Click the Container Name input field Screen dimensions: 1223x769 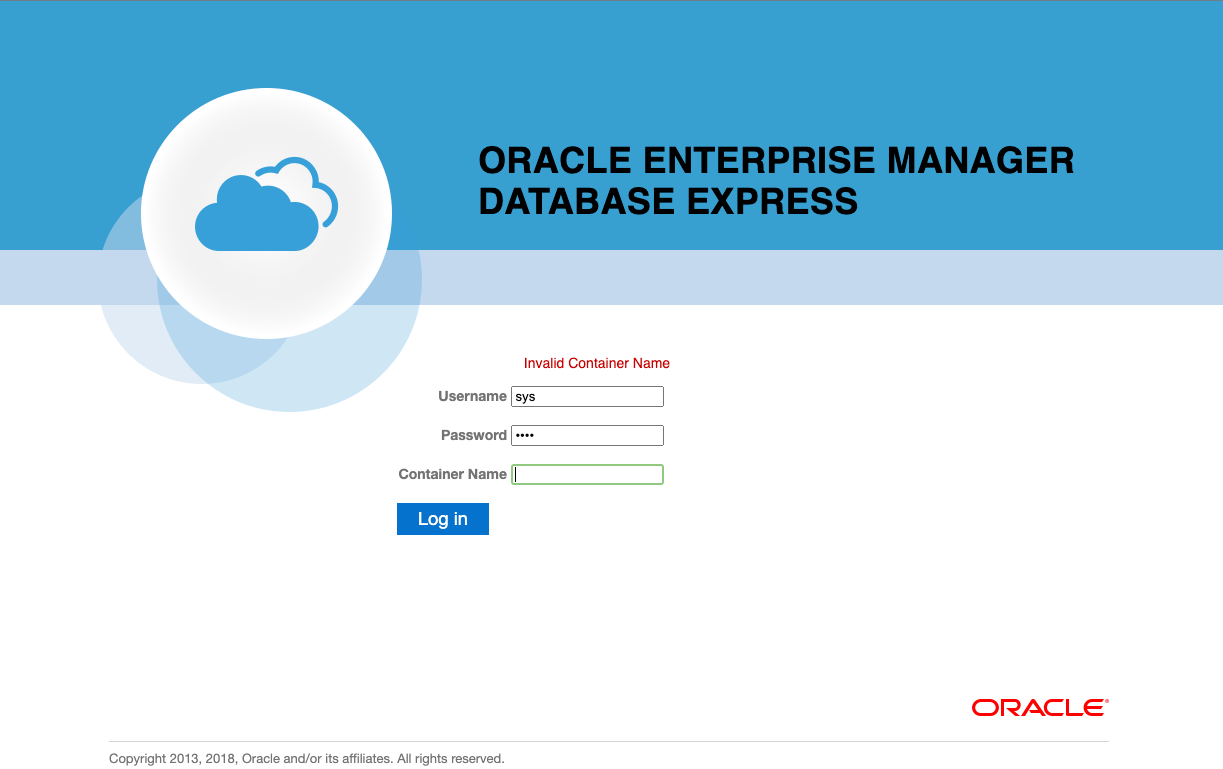point(587,475)
